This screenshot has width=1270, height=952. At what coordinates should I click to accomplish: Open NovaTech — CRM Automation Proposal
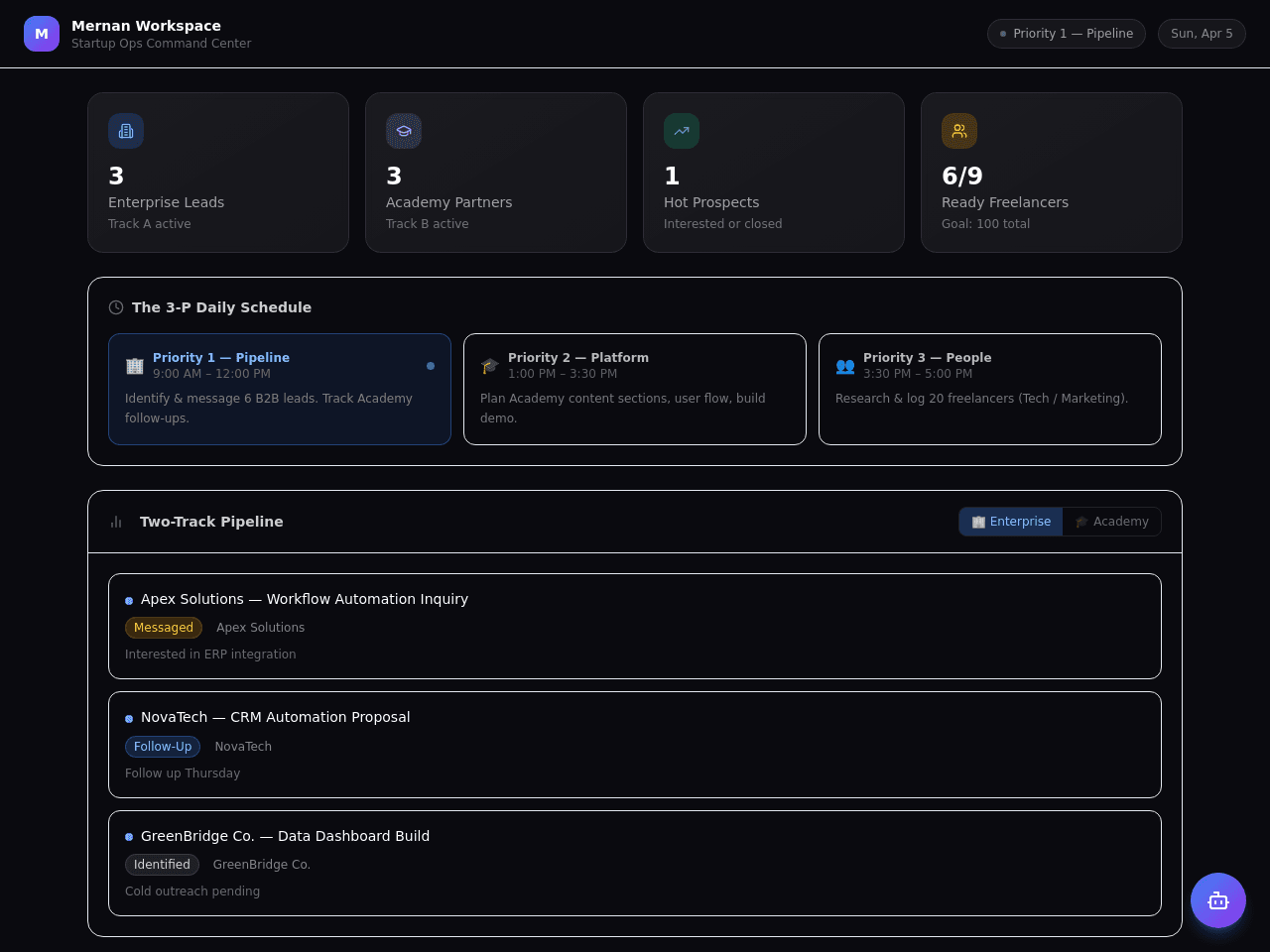click(x=635, y=745)
